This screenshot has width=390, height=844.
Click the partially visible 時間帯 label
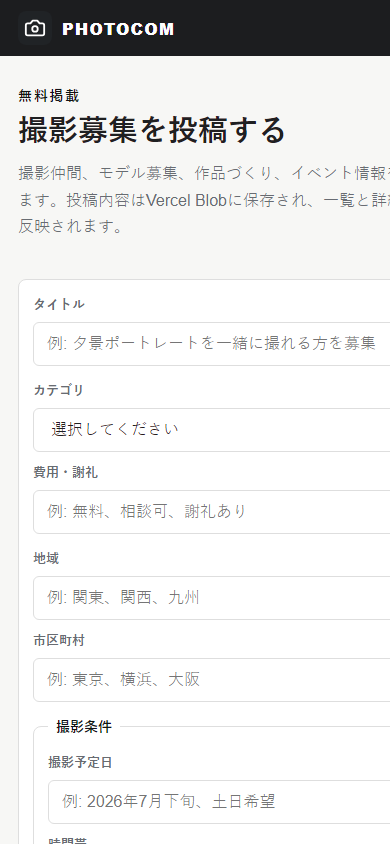[61, 841]
